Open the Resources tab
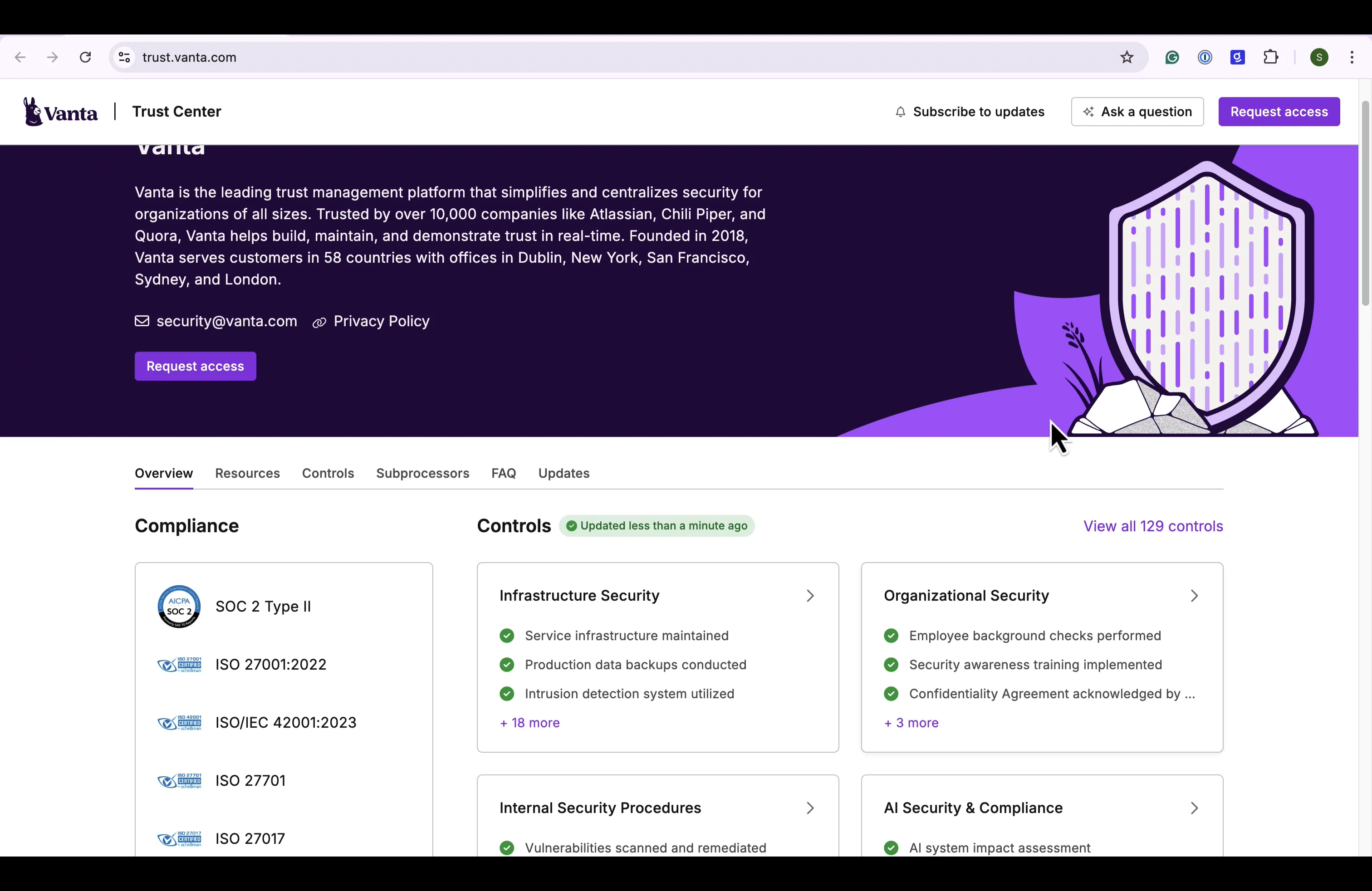 point(247,473)
